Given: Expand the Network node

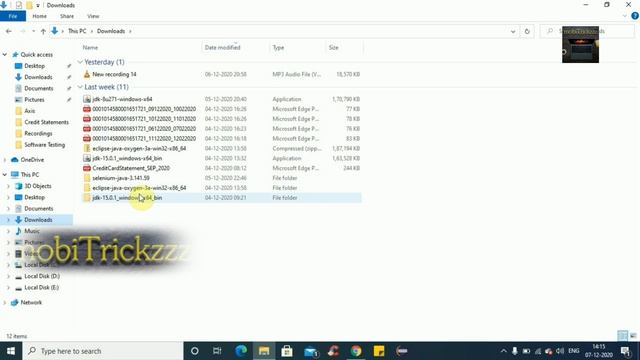Looking at the screenshot, I should [4, 302].
